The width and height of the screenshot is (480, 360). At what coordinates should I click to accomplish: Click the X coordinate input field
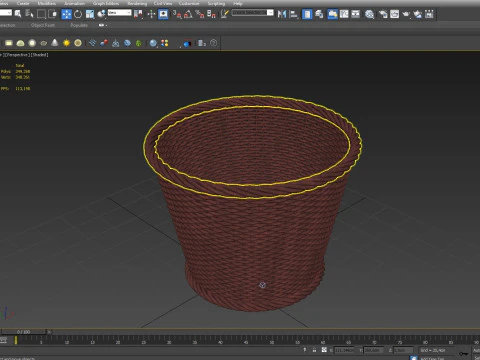344,350
